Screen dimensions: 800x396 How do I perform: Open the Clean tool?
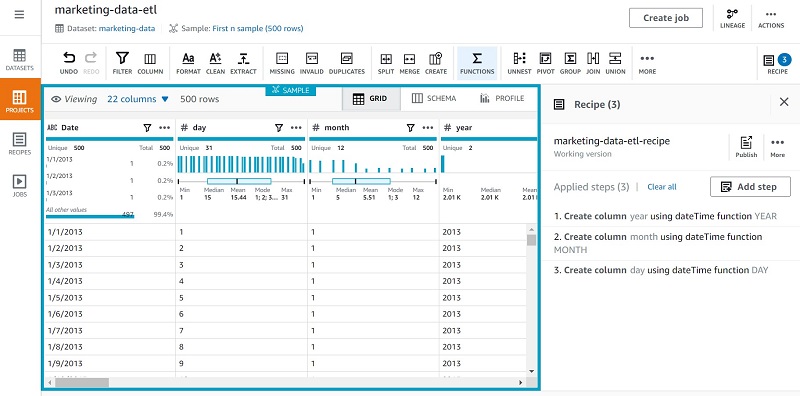(x=215, y=63)
